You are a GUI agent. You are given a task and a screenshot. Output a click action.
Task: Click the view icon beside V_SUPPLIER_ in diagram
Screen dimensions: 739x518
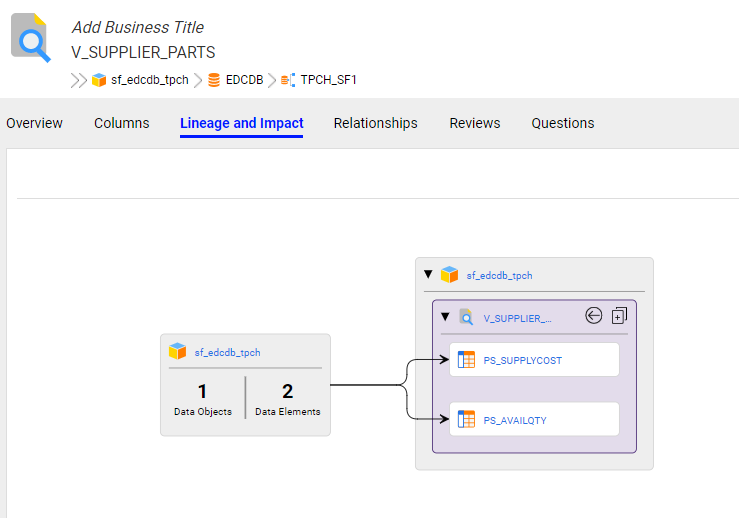466,317
